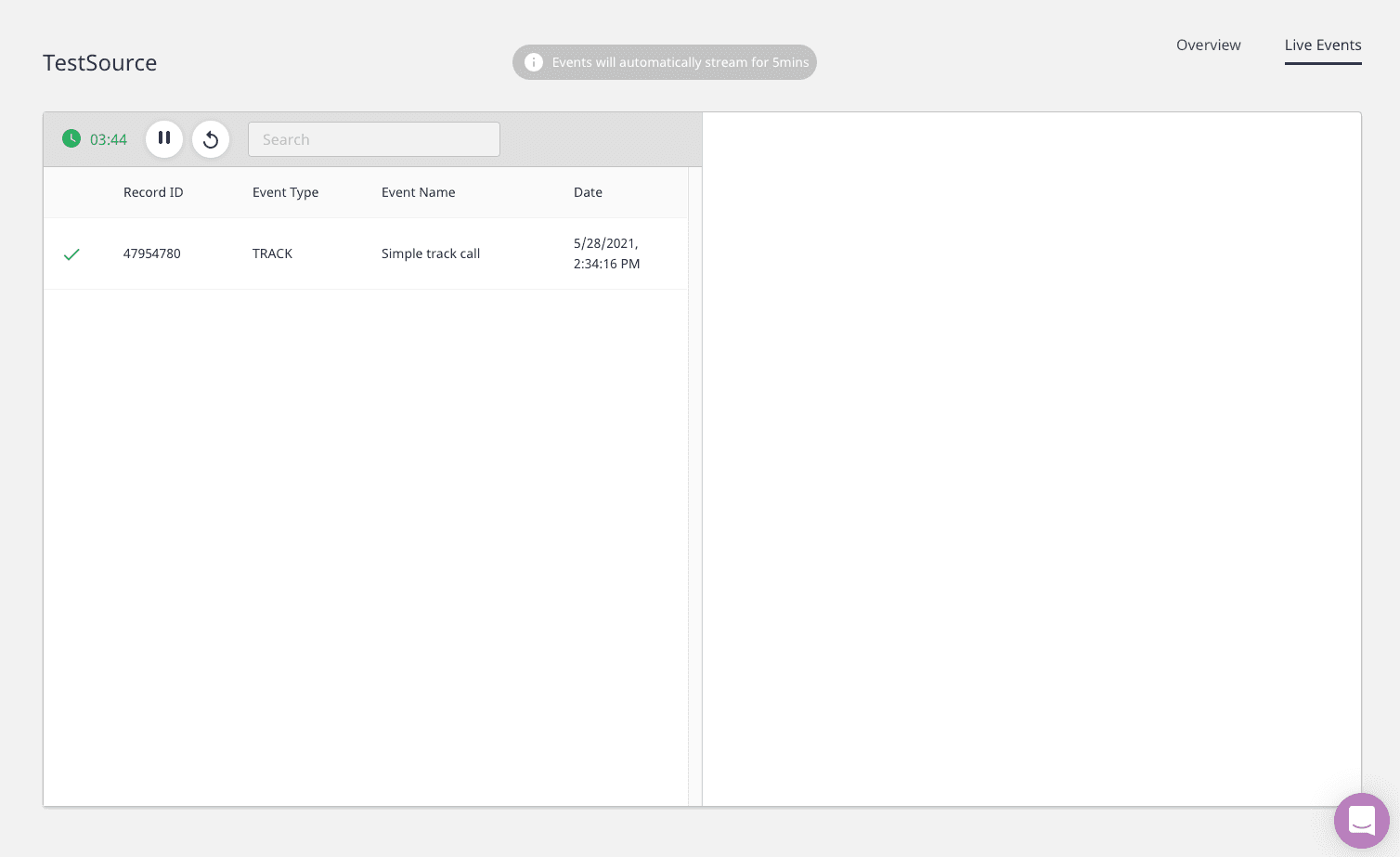Click the restart stream timer button
Viewport: 1400px width, 857px height.
(x=211, y=139)
